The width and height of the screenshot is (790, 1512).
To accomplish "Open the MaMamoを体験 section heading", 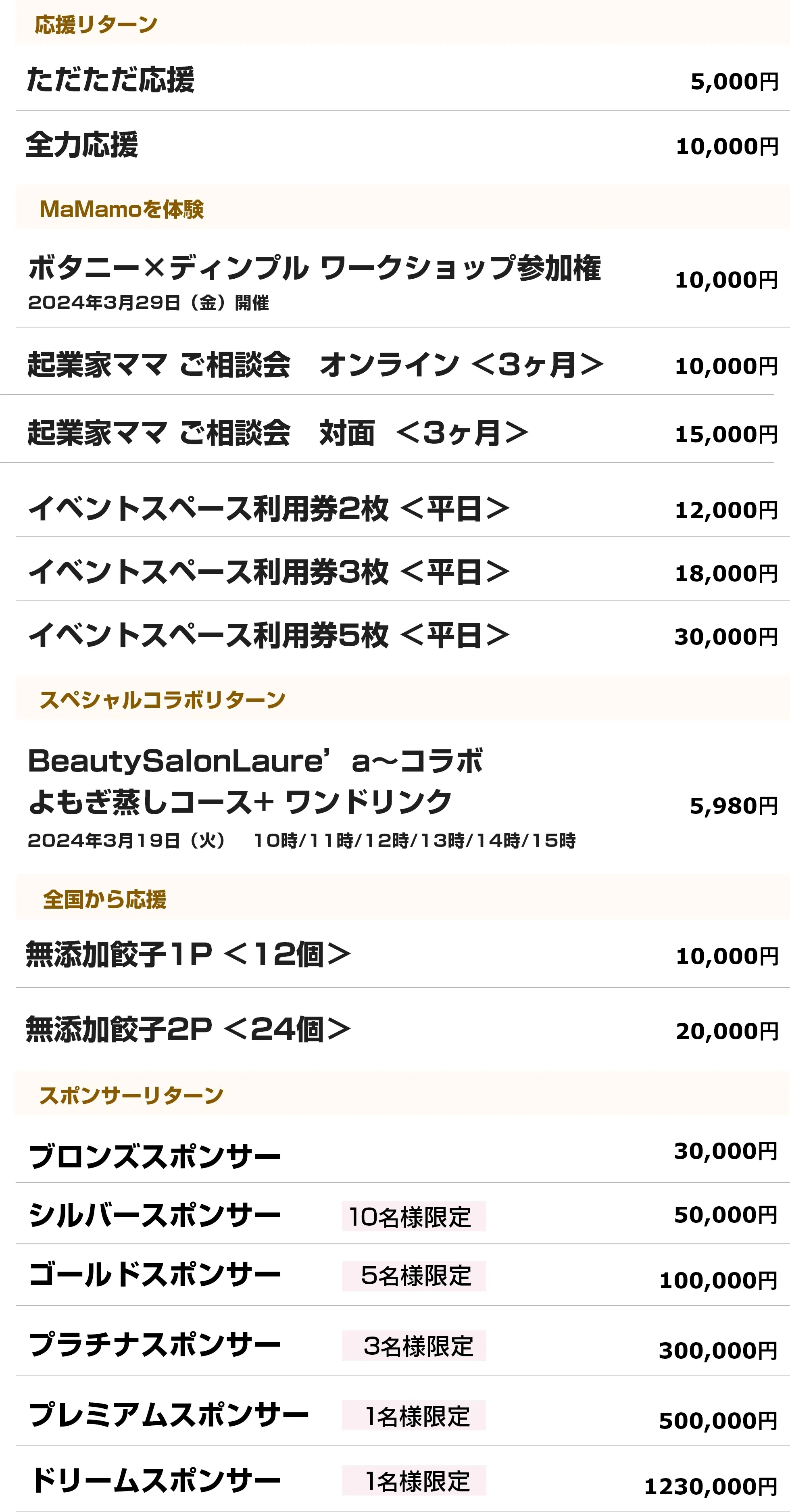I will click(x=121, y=209).
